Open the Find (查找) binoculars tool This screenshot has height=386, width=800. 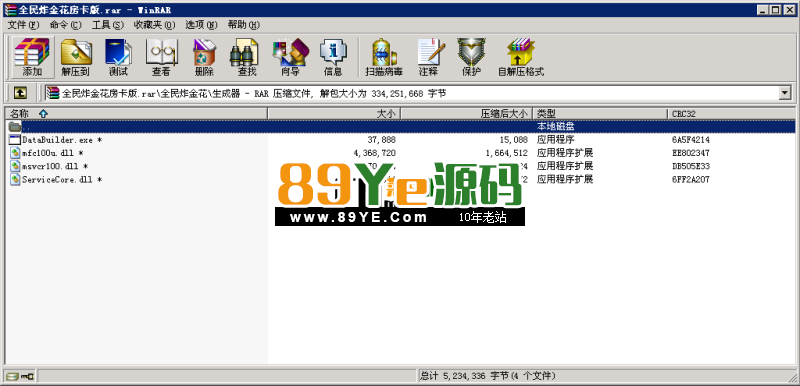tap(247, 57)
